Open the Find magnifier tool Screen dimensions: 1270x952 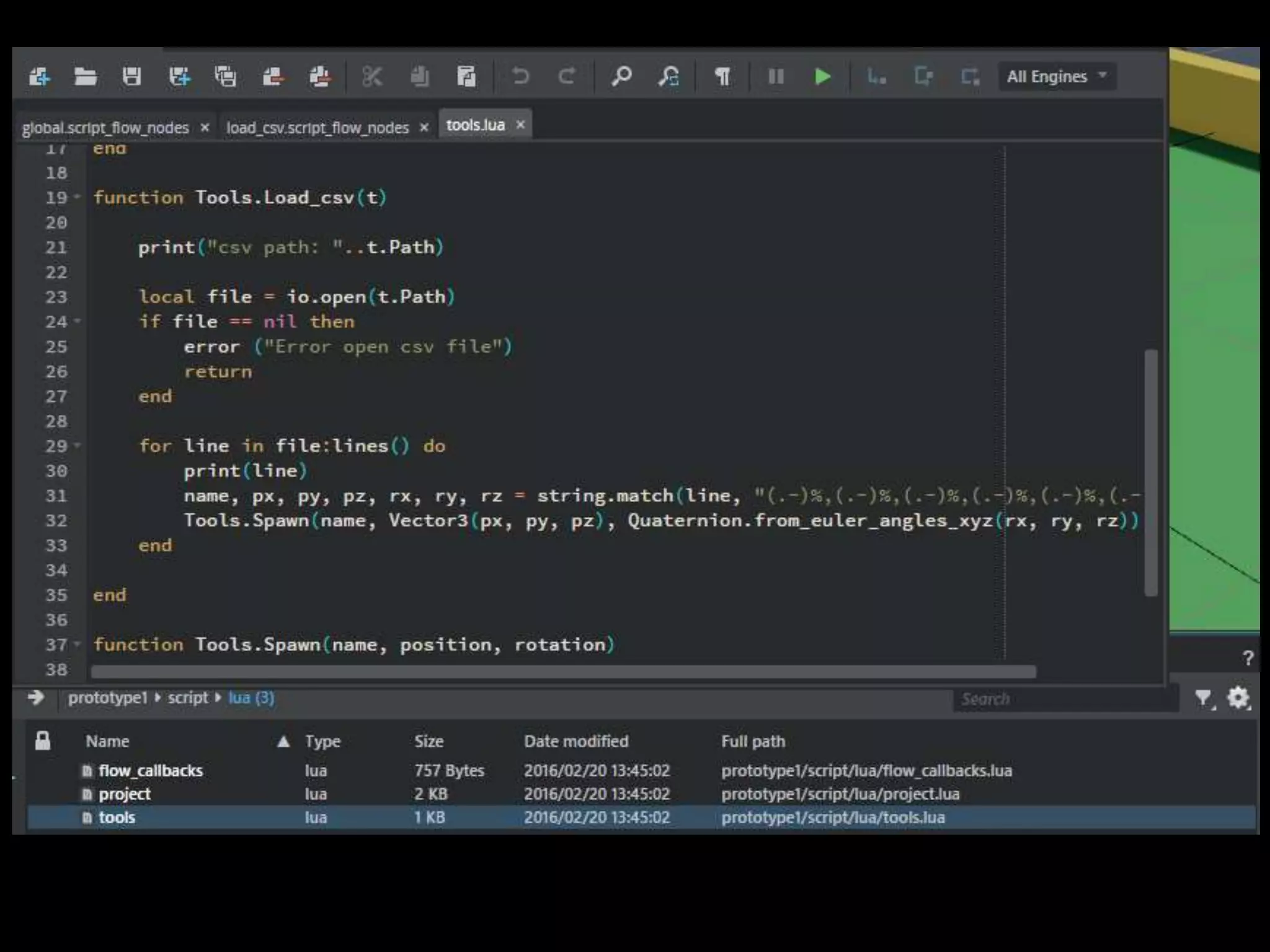[621, 77]
